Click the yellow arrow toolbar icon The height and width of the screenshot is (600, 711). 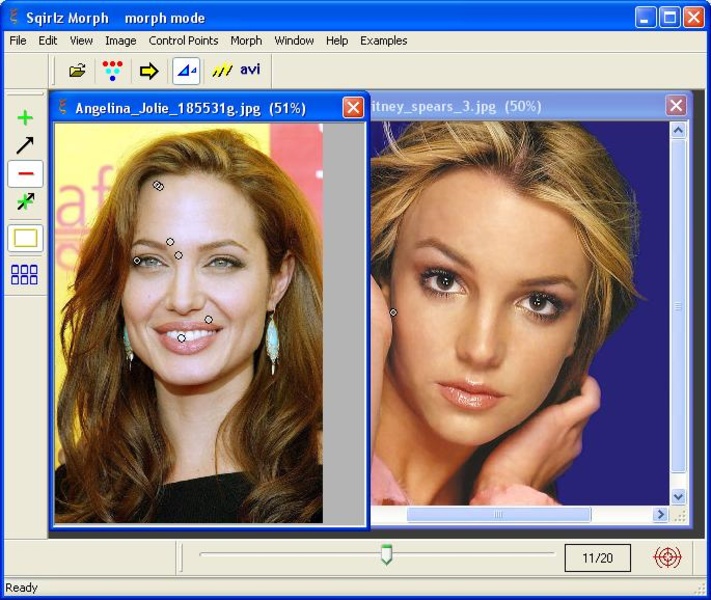[149, 71]
